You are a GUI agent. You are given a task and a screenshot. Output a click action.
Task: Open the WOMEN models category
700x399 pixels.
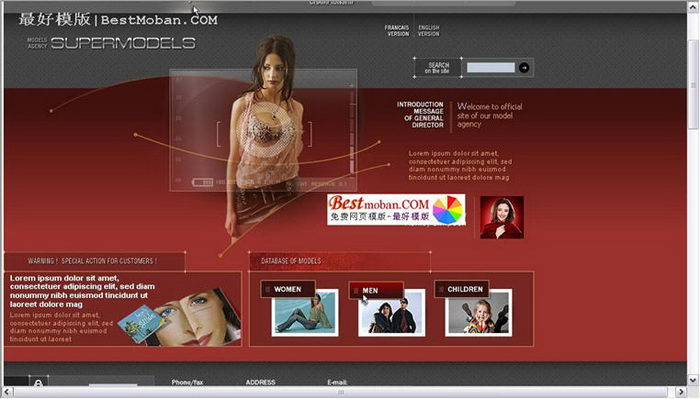[288, 289]
